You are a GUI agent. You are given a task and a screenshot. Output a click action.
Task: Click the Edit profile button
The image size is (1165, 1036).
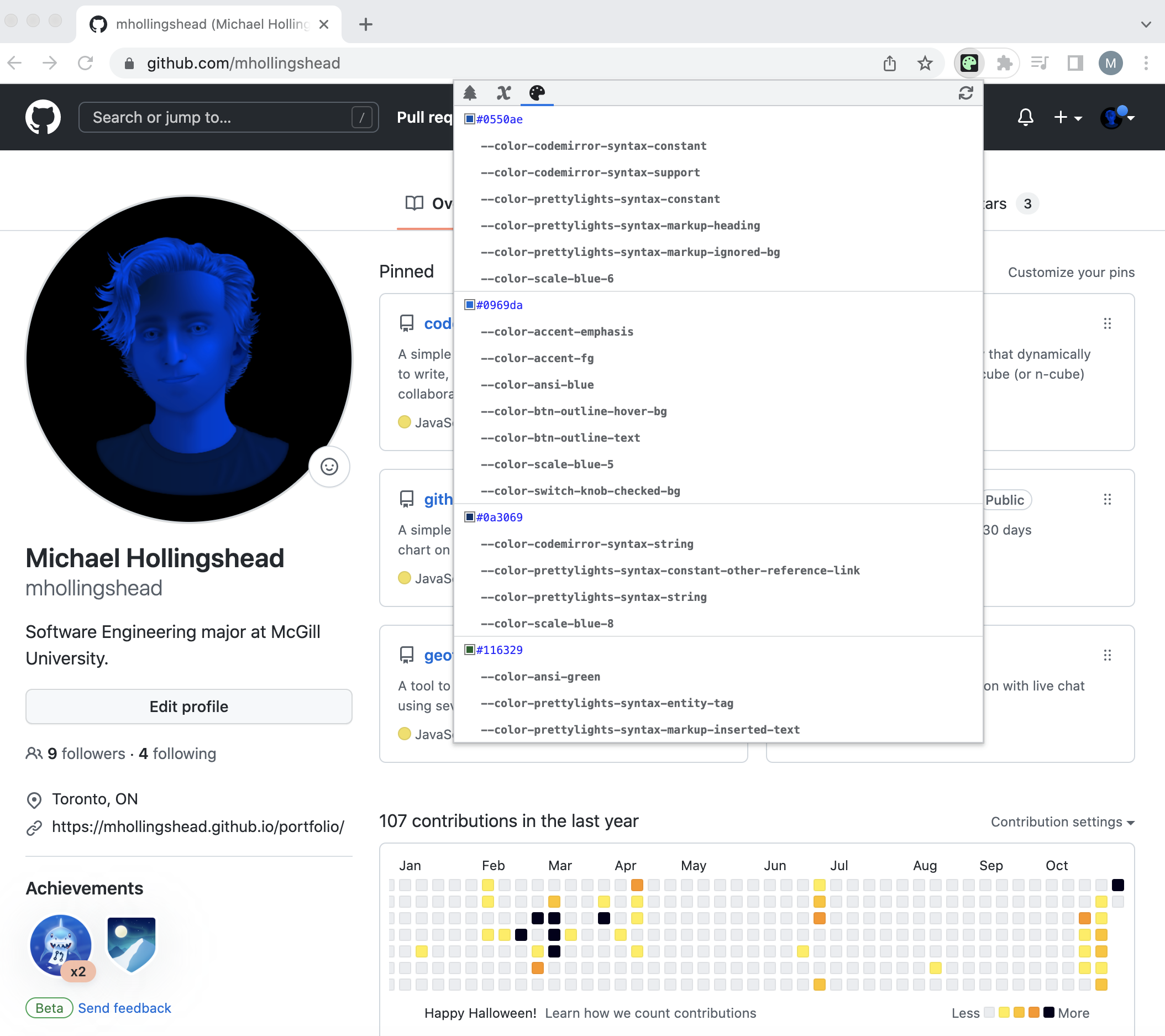pos(188,707)
